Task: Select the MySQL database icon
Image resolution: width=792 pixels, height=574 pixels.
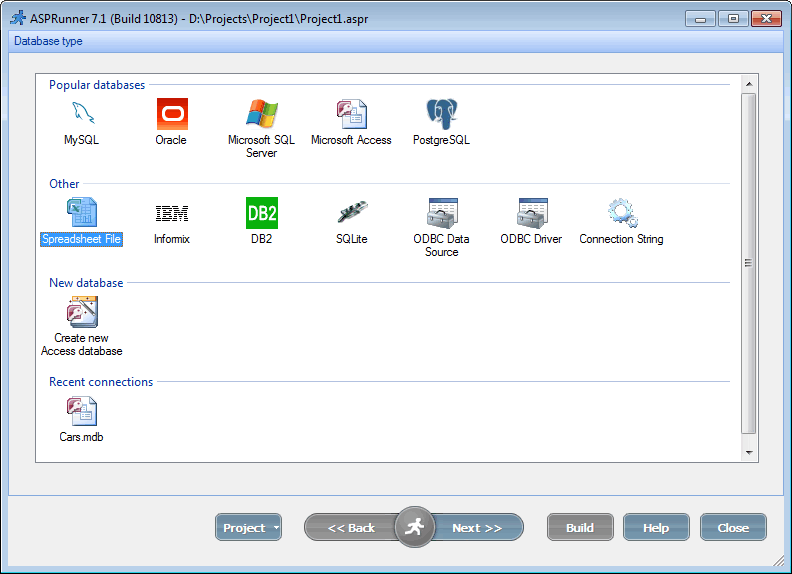Action: tap(81, 114)
